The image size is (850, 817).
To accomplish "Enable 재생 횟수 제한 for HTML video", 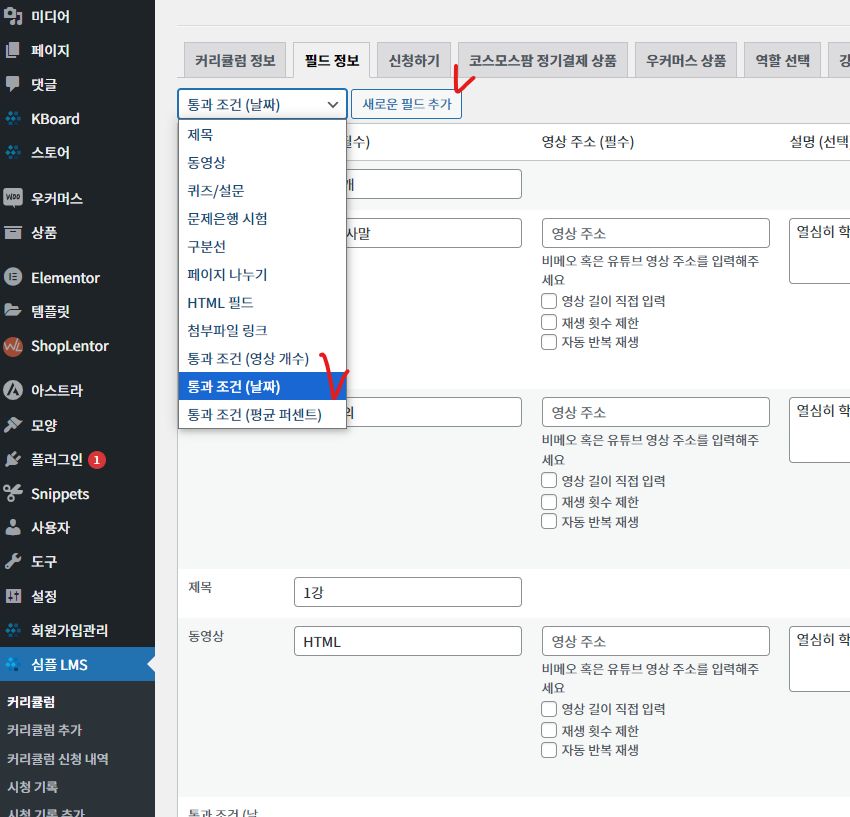I will click(x=549, y=730).
